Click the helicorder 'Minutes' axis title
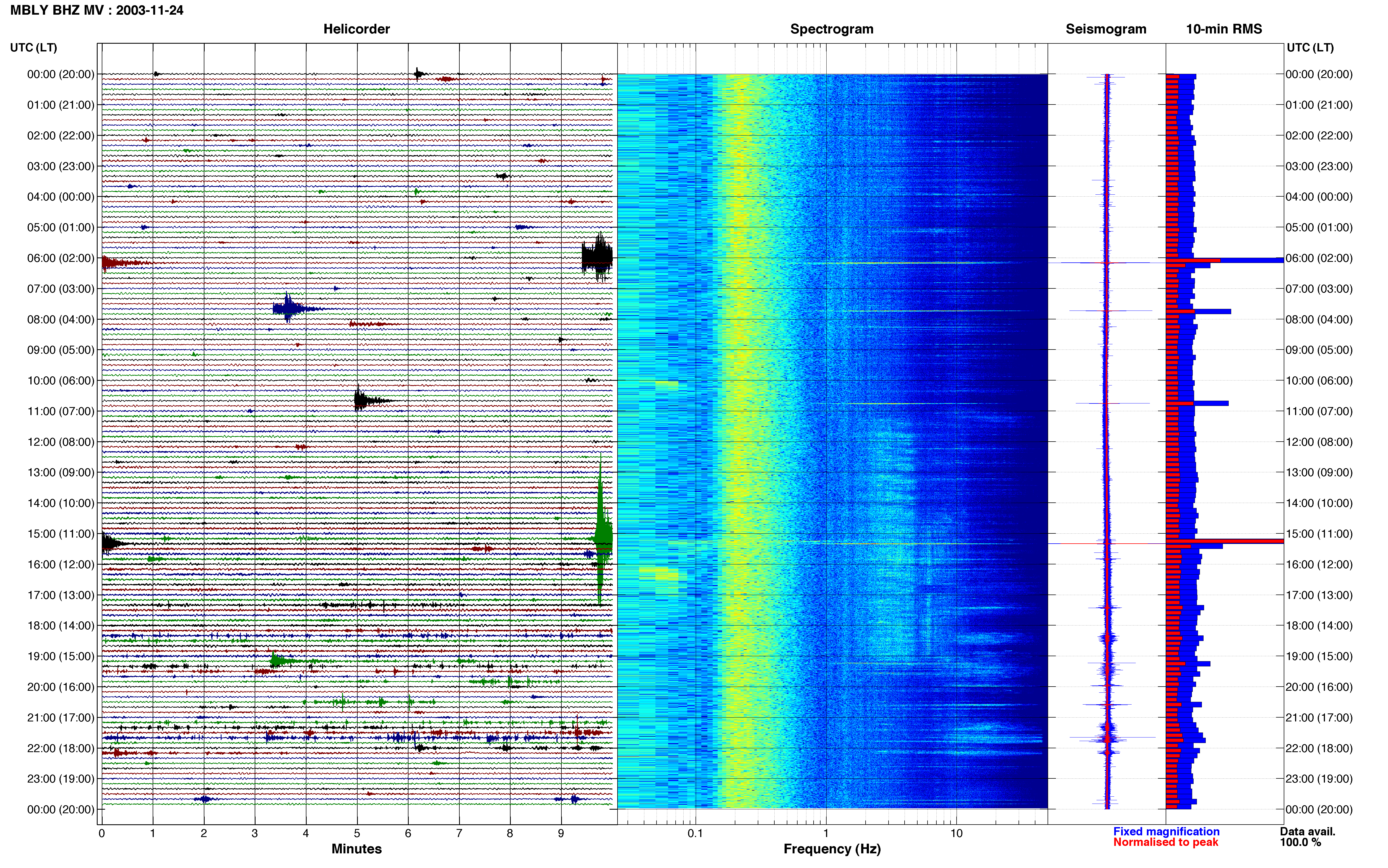 coord(356,848)
